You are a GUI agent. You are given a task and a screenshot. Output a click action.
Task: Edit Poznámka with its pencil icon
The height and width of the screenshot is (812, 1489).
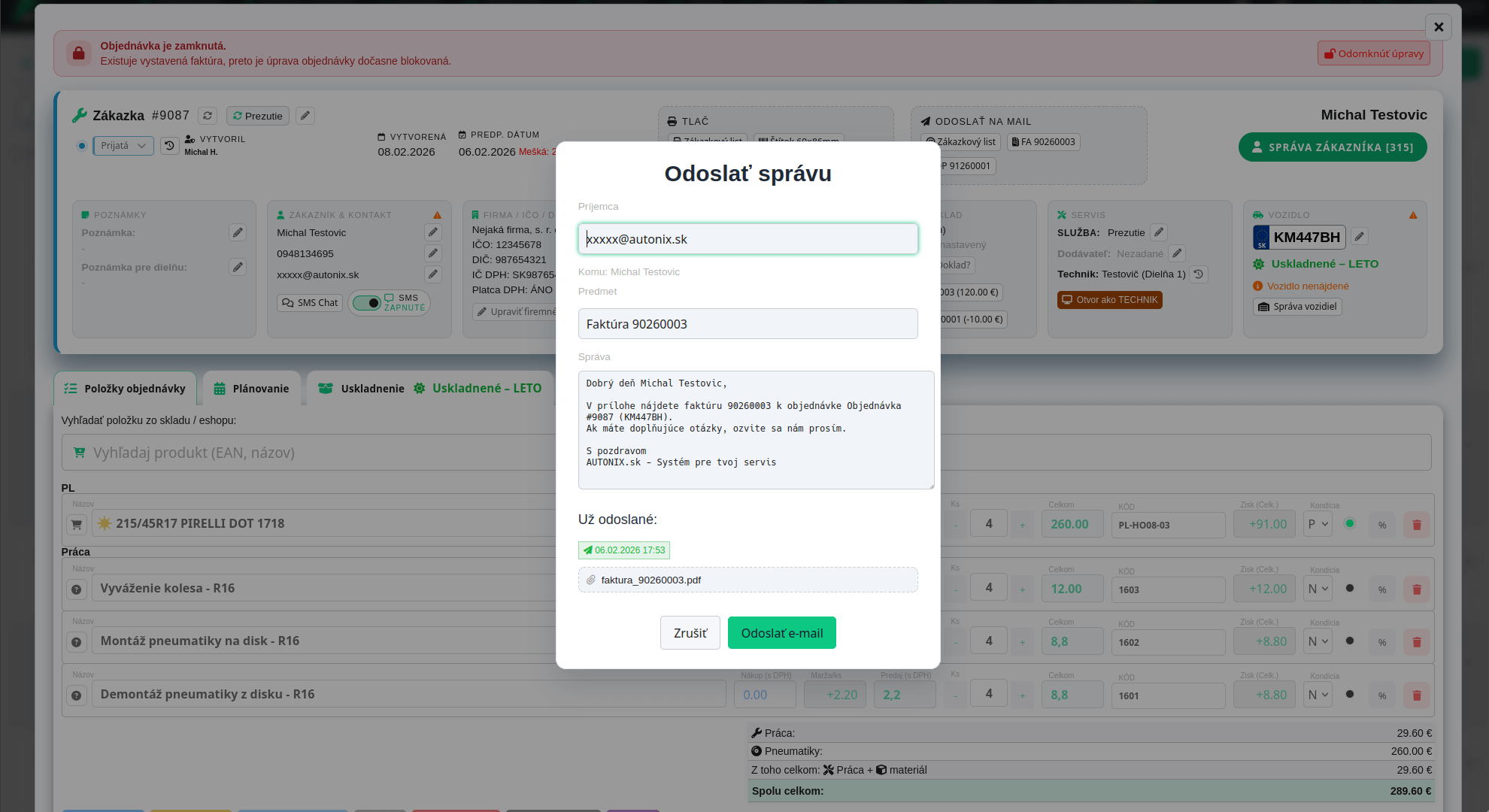point(238,233)
